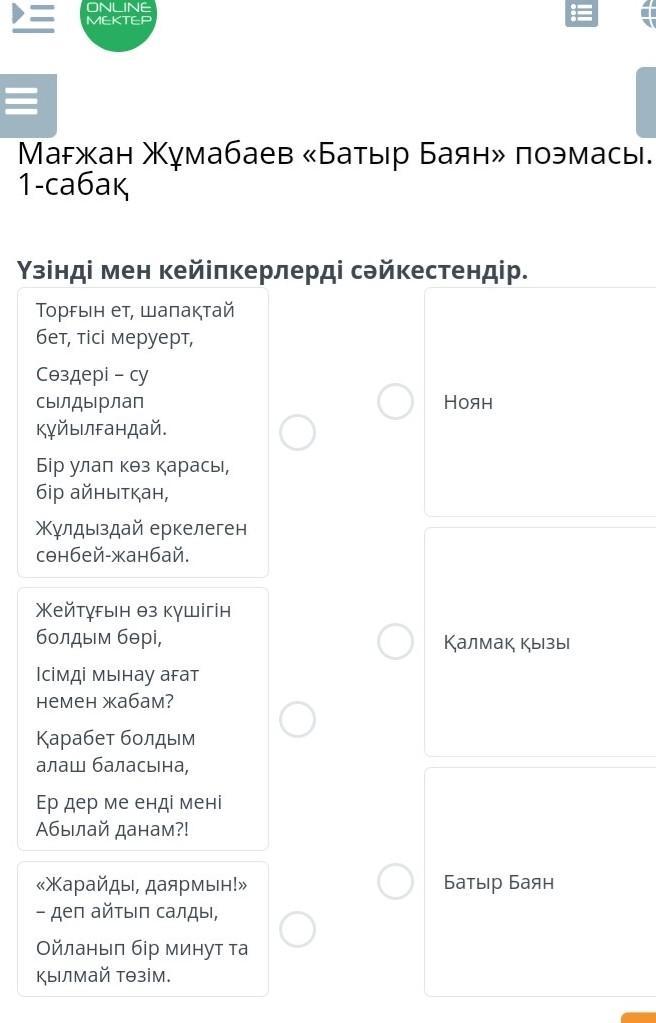
Task: Click the Ноян answer label
Action: [x=468, y=402]
